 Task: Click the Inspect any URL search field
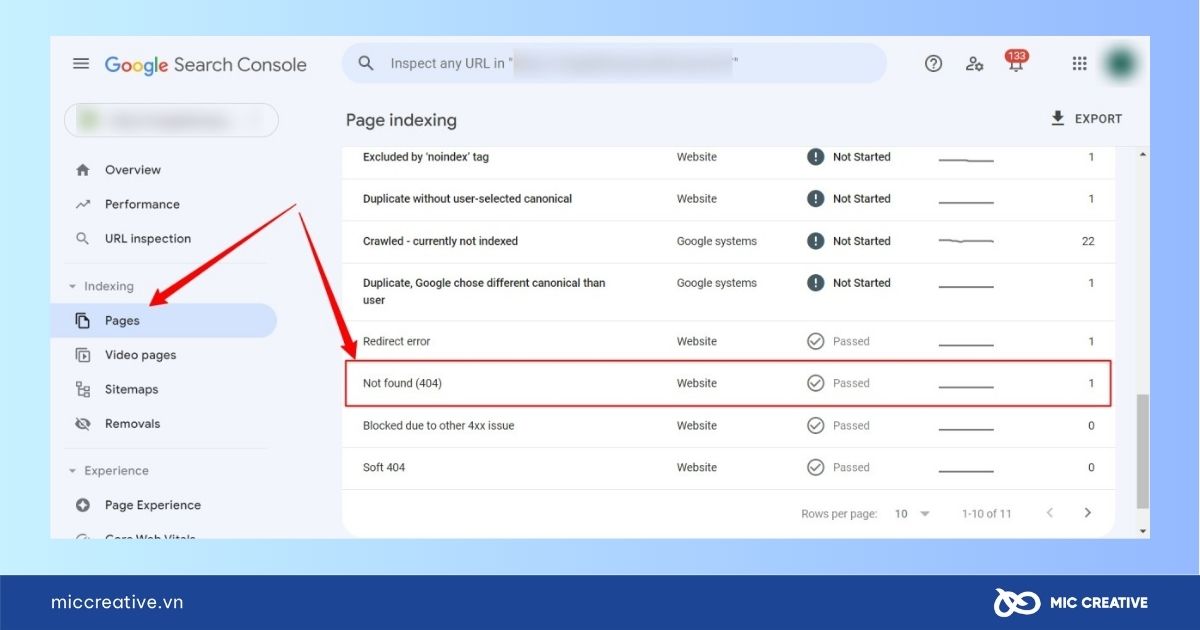tap(614, 63)
